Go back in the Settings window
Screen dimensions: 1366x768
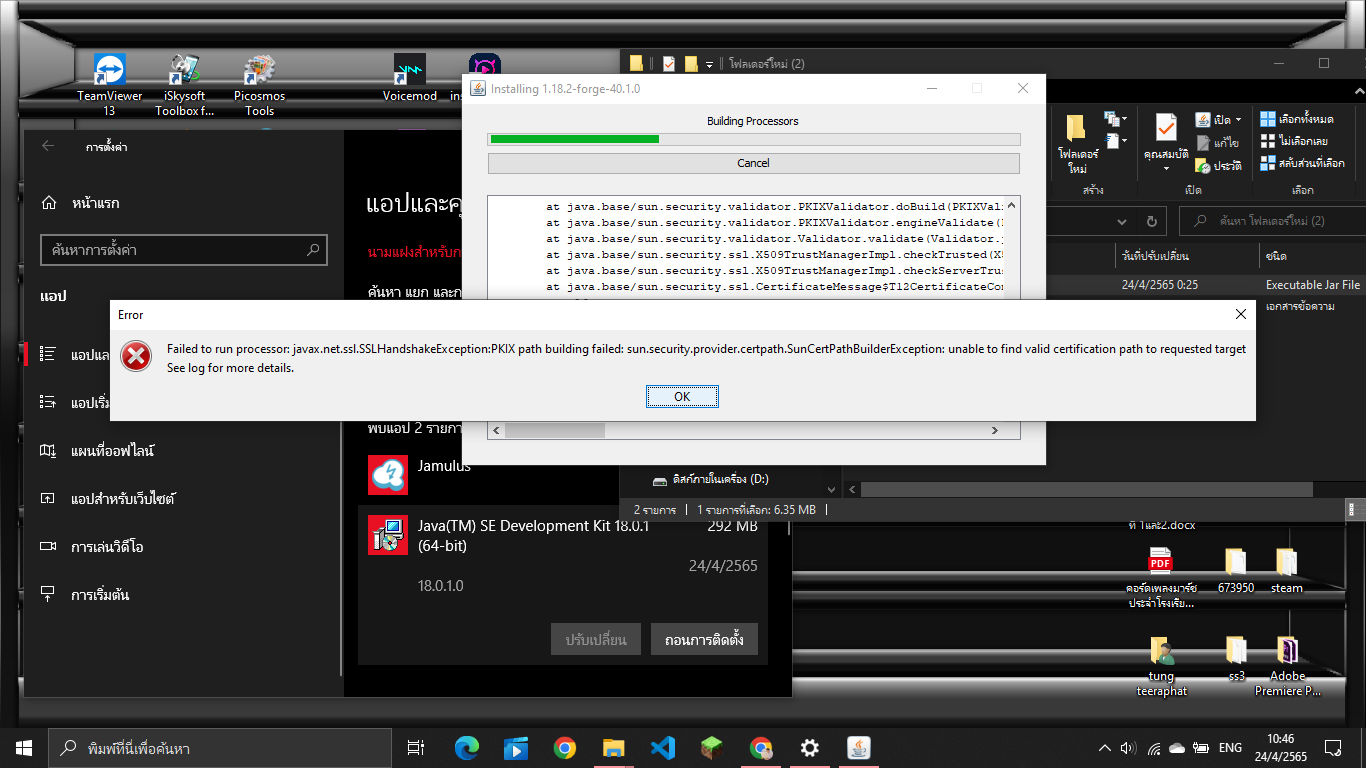48,147
